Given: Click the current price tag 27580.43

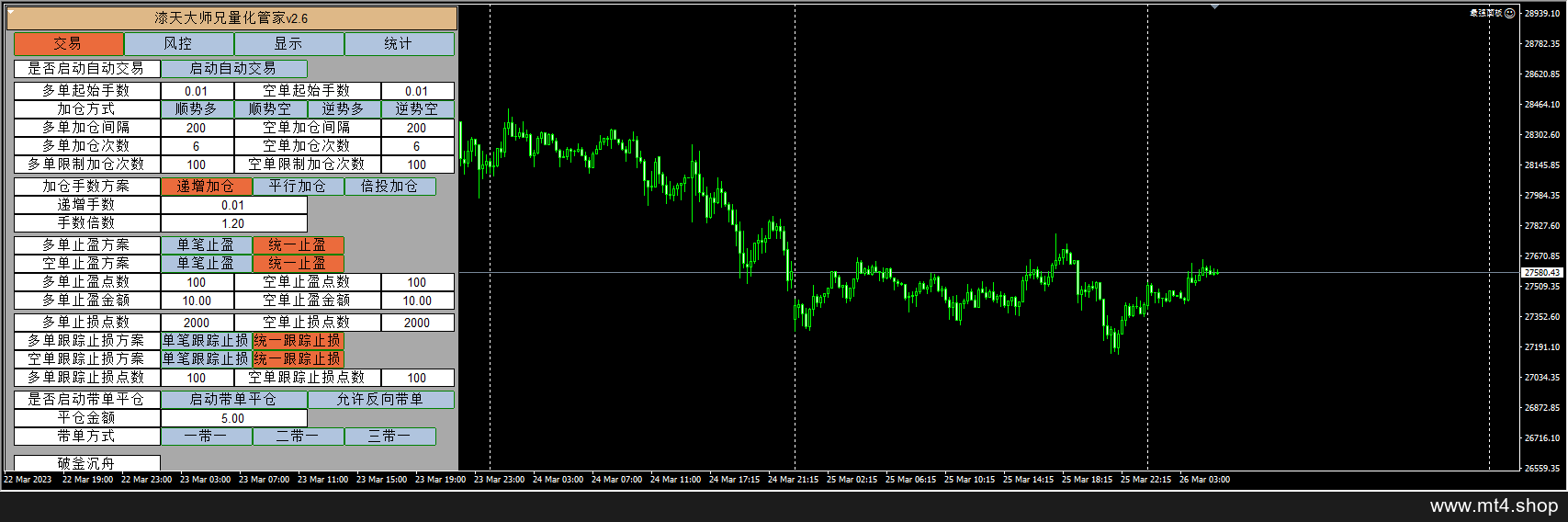Looking at the screenshot, I should (x=1542, y=272).
